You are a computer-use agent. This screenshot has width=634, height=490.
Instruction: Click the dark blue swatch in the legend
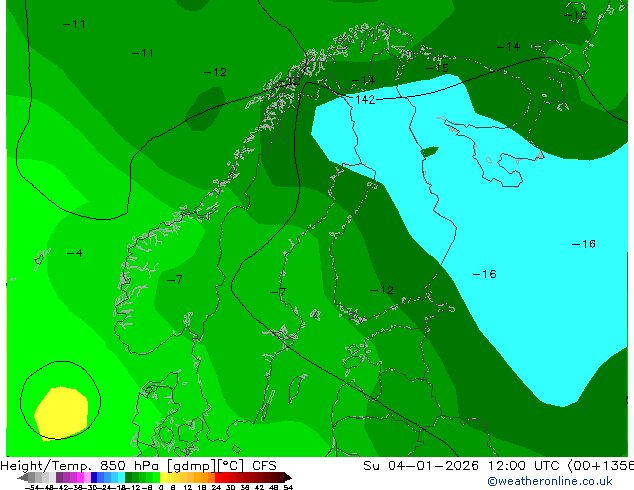[94, 477]
